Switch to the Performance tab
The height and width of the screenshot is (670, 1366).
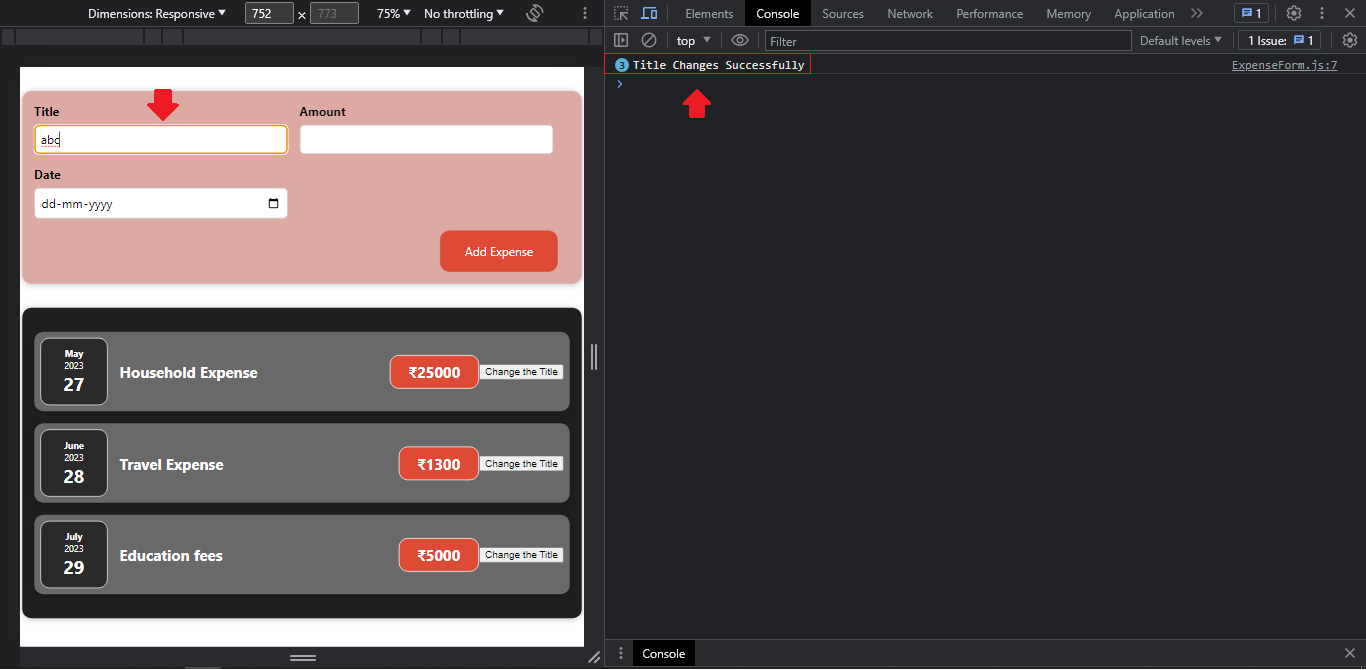(990, 13)
